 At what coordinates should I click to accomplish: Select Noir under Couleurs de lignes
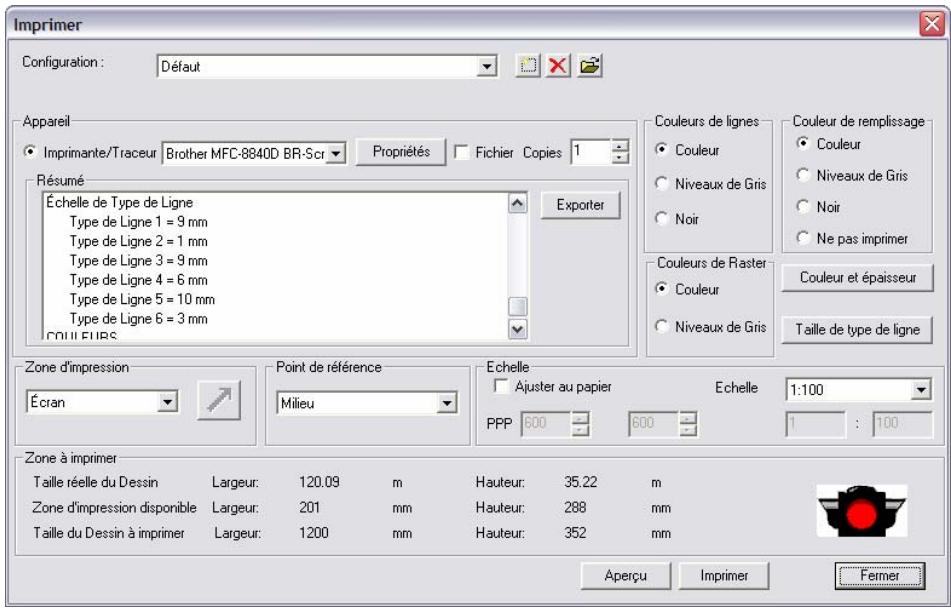[x=662, y=218]
